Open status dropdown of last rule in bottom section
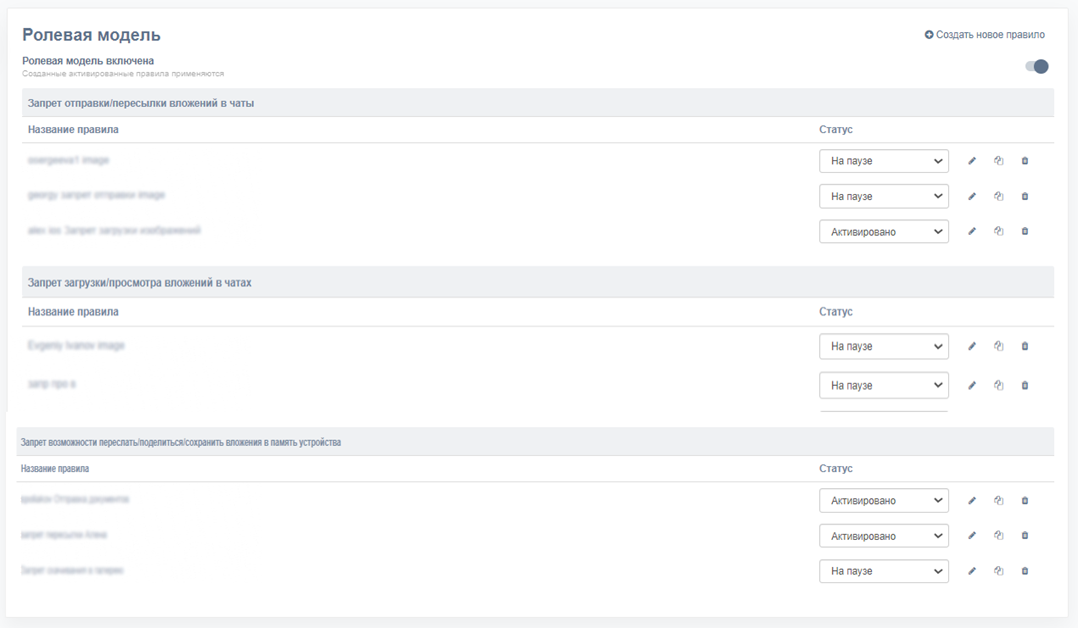This screenshot has width=1078, height=628. [x=884, y=572]
